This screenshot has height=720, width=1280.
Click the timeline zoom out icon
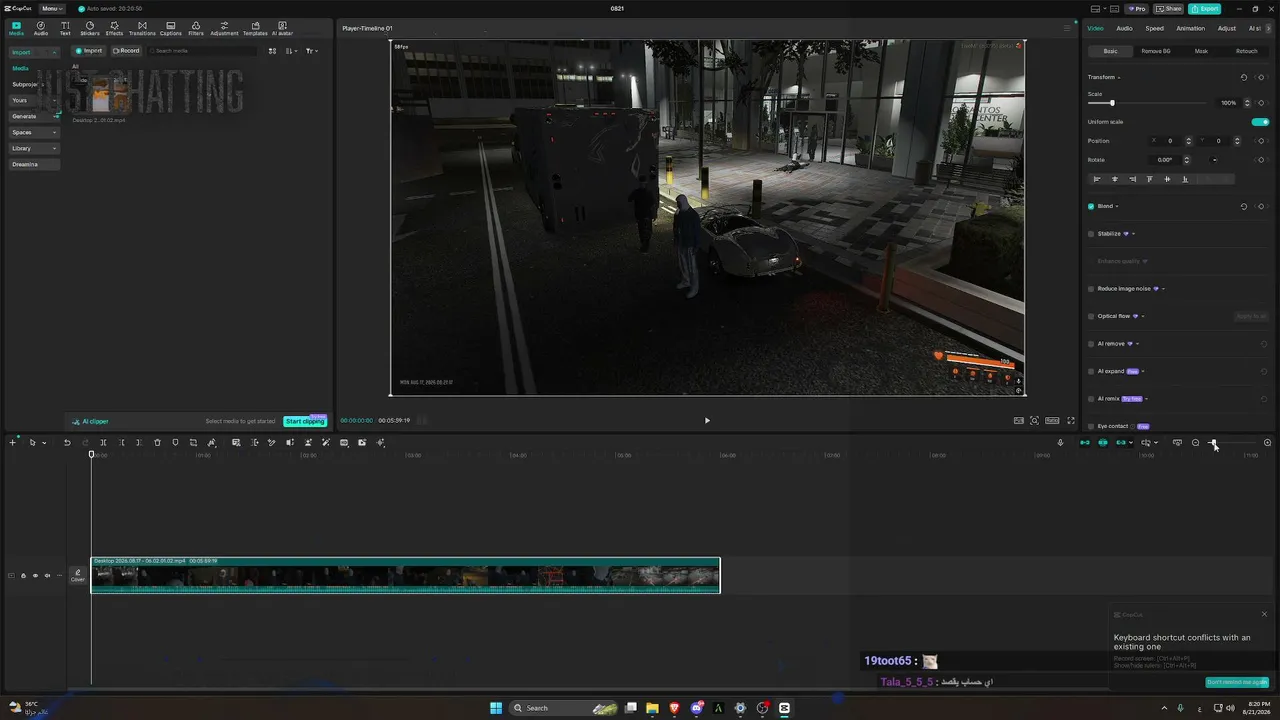tap(1195, 443)
